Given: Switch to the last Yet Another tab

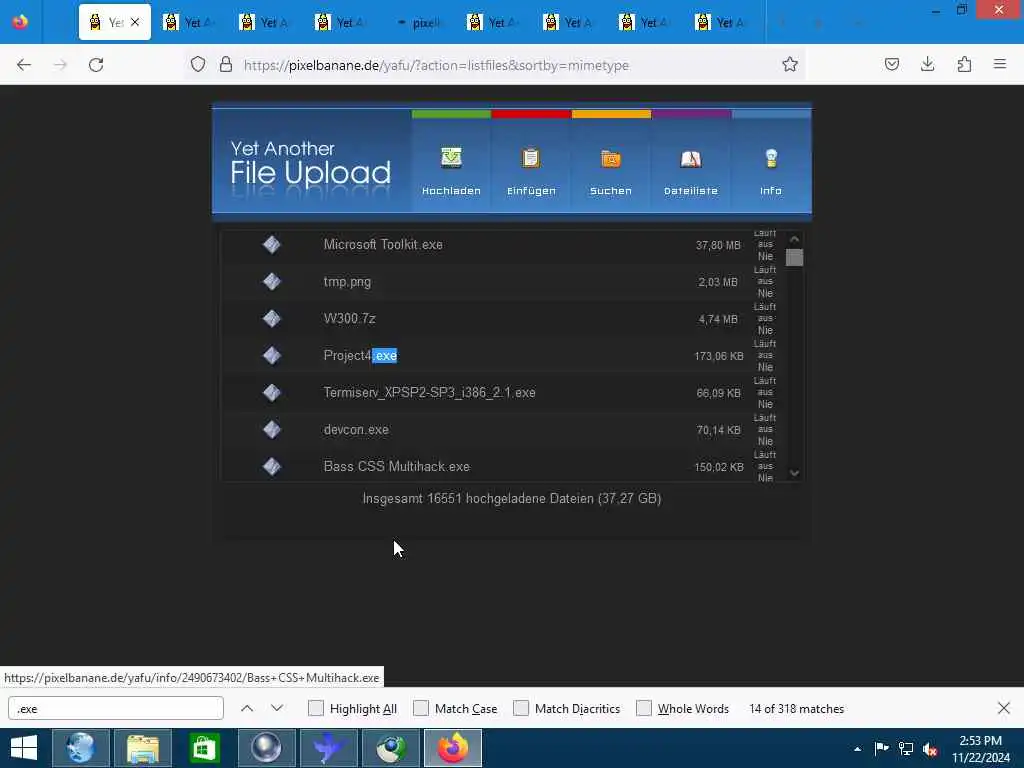Looking at the screenshot, I should 722,22.
